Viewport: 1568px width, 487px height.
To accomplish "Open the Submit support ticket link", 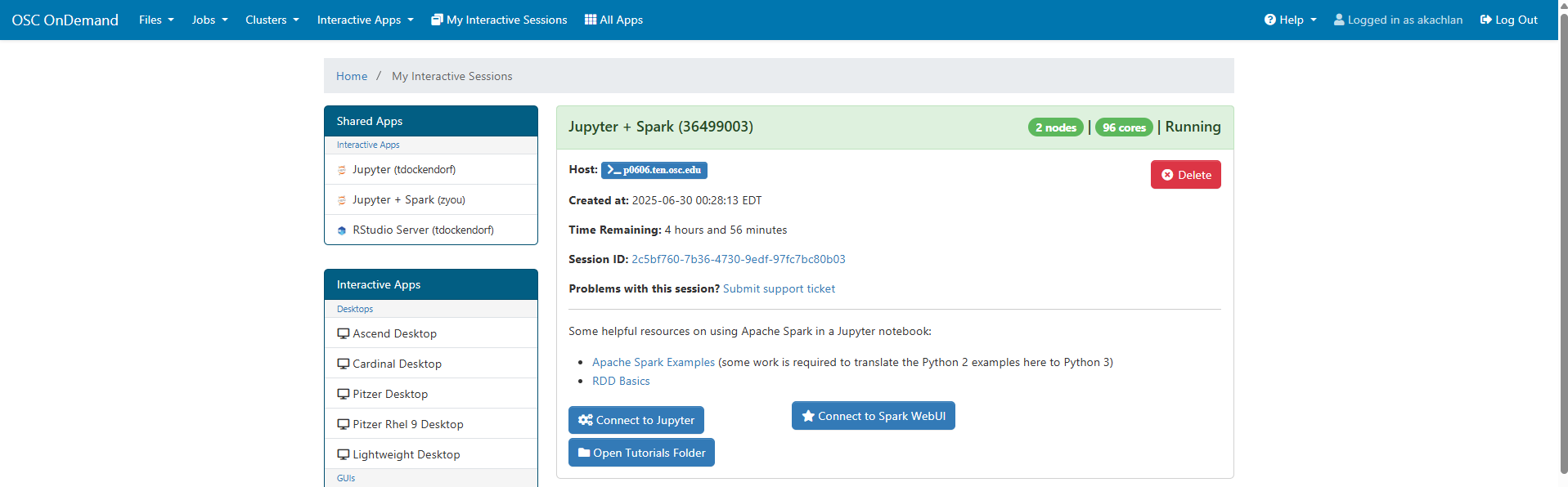I will click(779, 288).
